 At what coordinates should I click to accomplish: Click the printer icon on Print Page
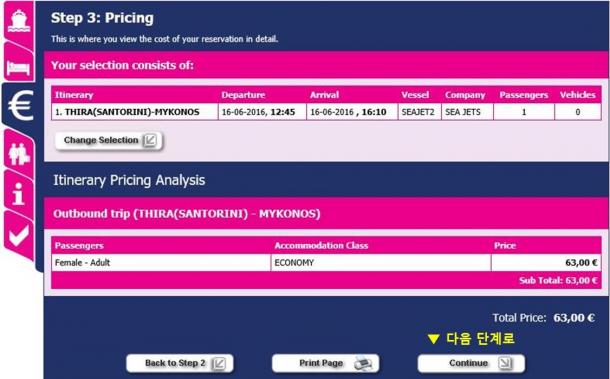coord(363,363)
